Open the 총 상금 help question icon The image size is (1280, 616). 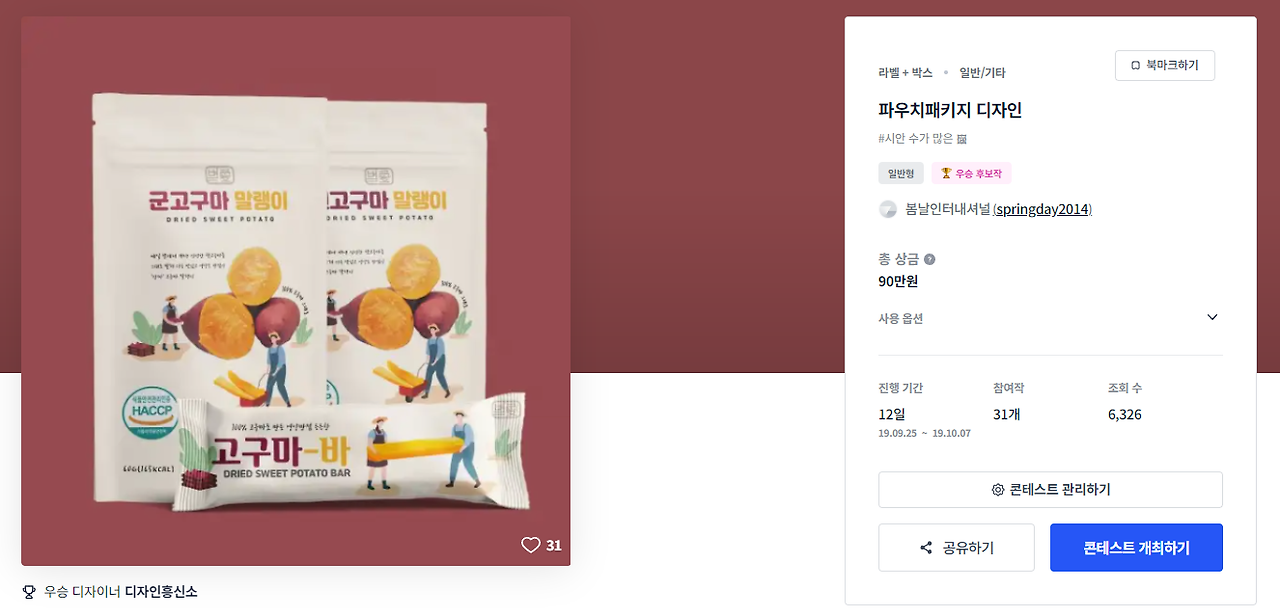(x=929, y=259)
